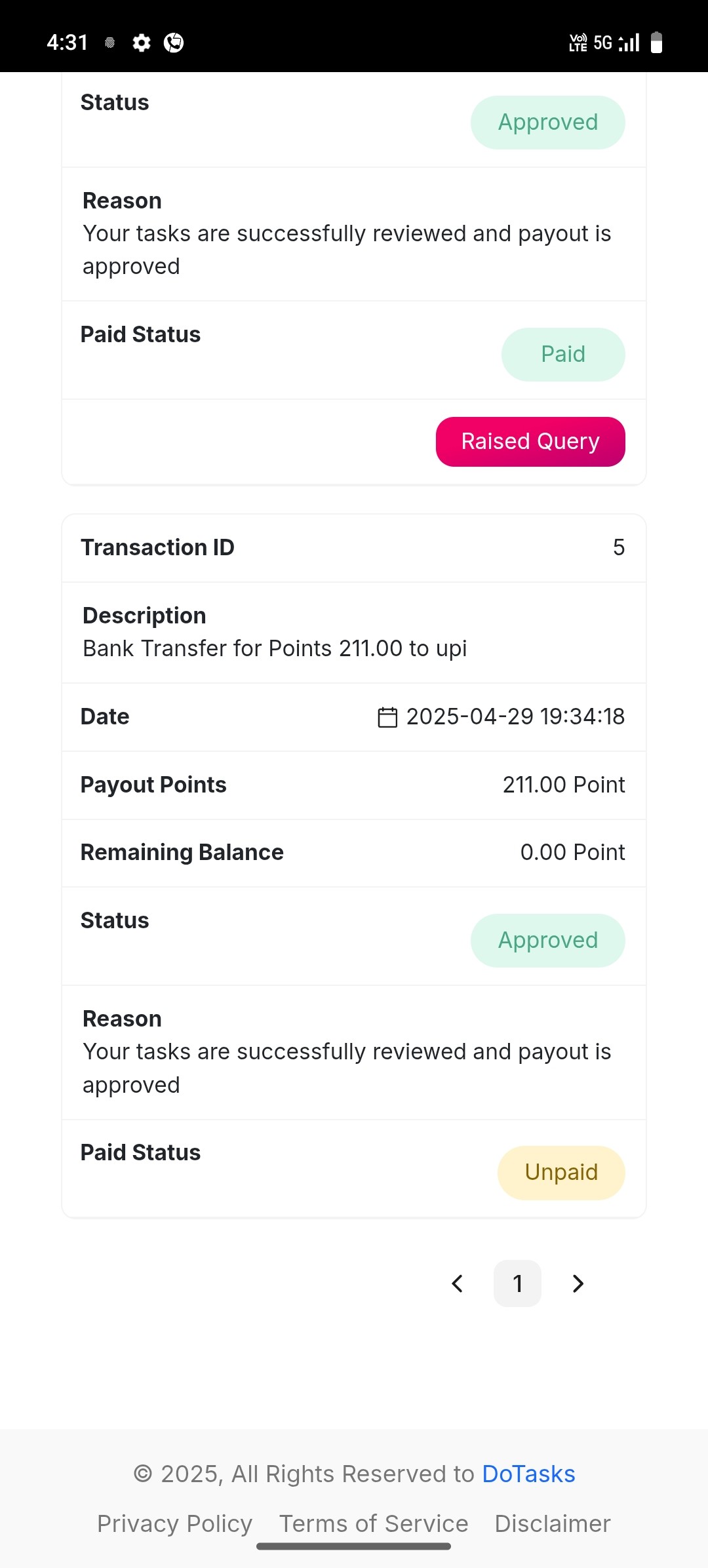Tap the Raised Query button

point(530,442)
